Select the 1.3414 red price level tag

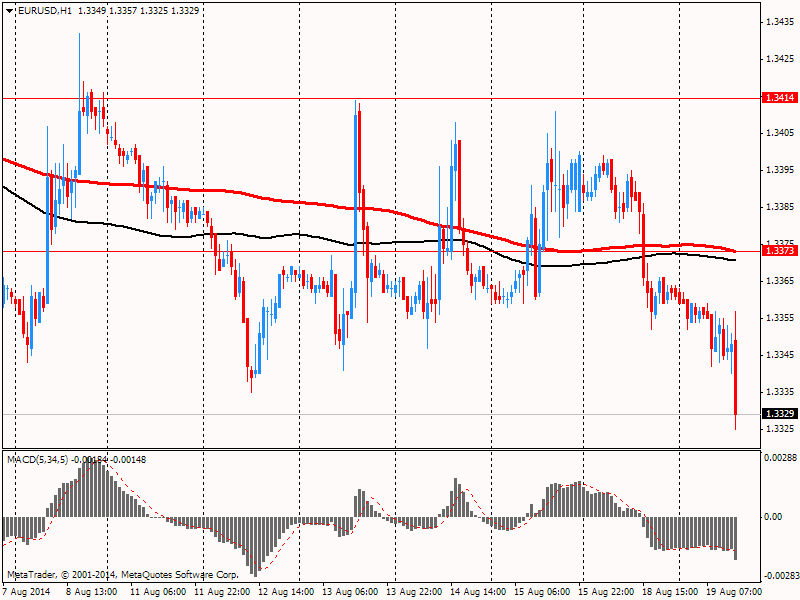[x=780, y=97]
